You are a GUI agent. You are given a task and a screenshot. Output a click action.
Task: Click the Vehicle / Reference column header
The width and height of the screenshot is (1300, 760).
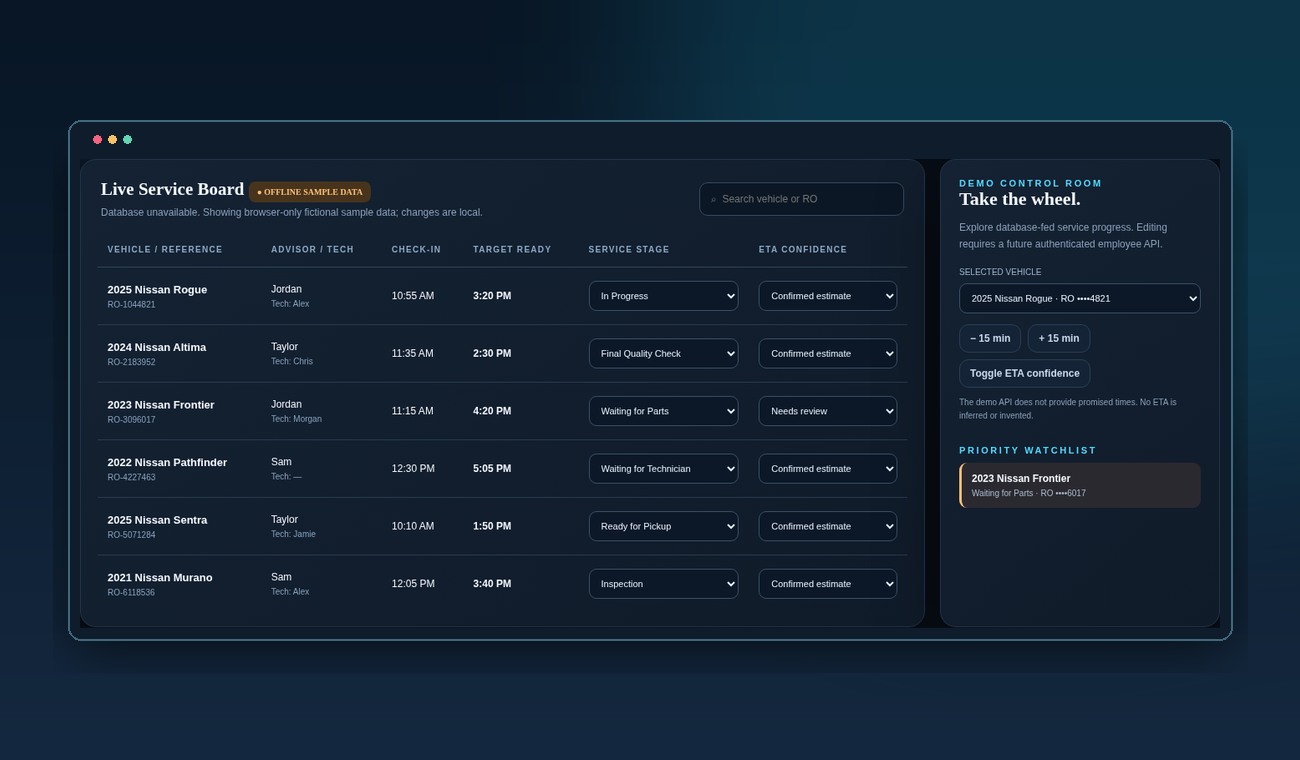tap(165, 250)
